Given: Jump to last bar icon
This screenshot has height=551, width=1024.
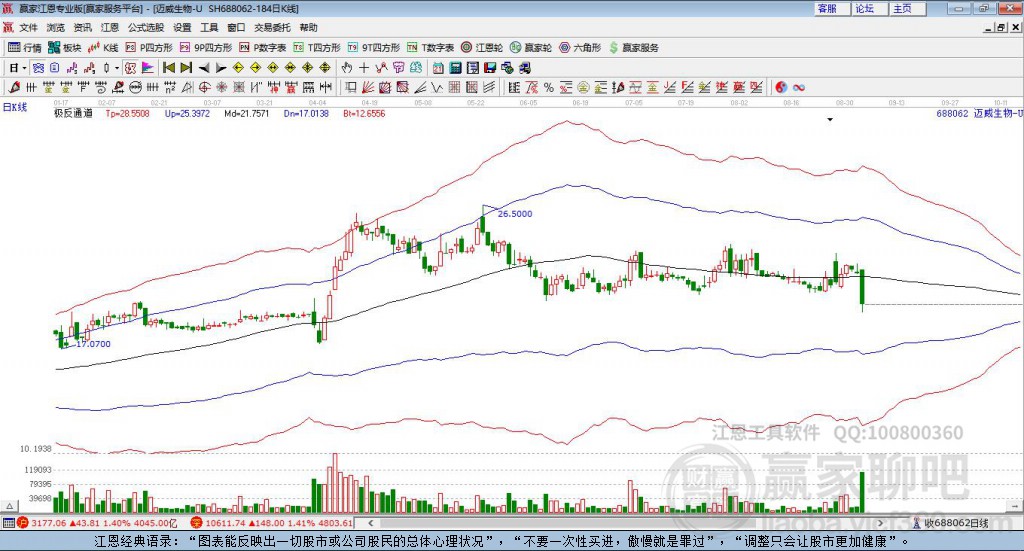Looking at the screenshot, I should click(186, 68).
